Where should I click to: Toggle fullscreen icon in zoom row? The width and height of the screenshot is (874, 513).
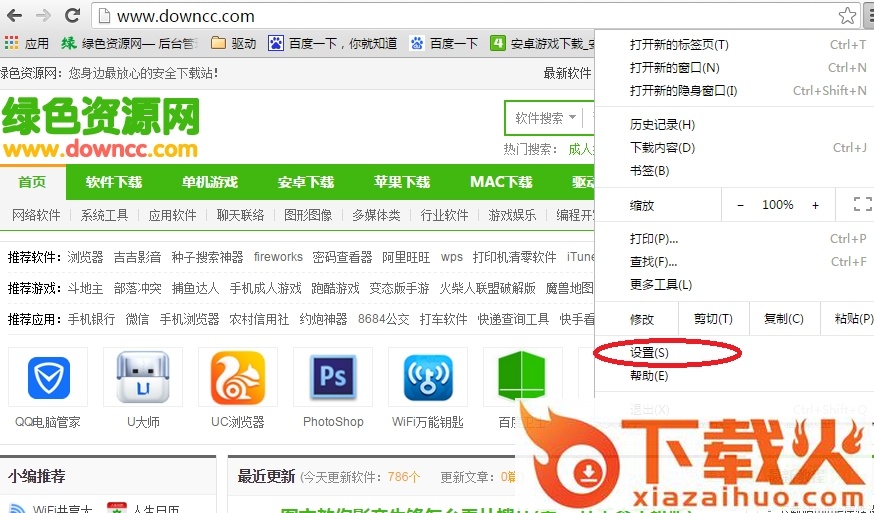[862, 205]
